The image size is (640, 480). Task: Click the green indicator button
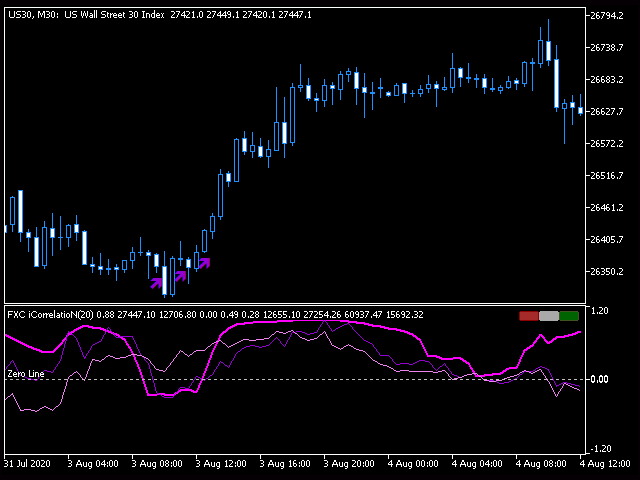[x=569, y=316]
